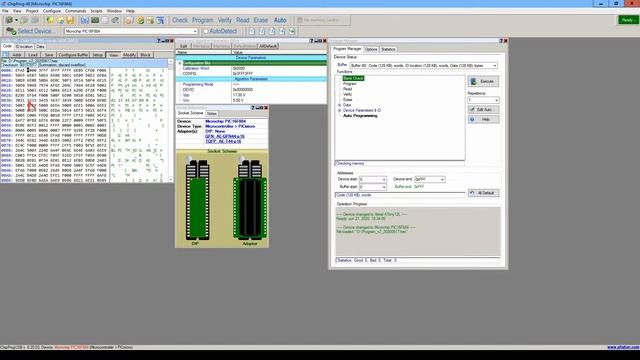This screenshot has height=360, width=640.
Task: Click the Edit button in device parameters window
Action: pos(184,46)
